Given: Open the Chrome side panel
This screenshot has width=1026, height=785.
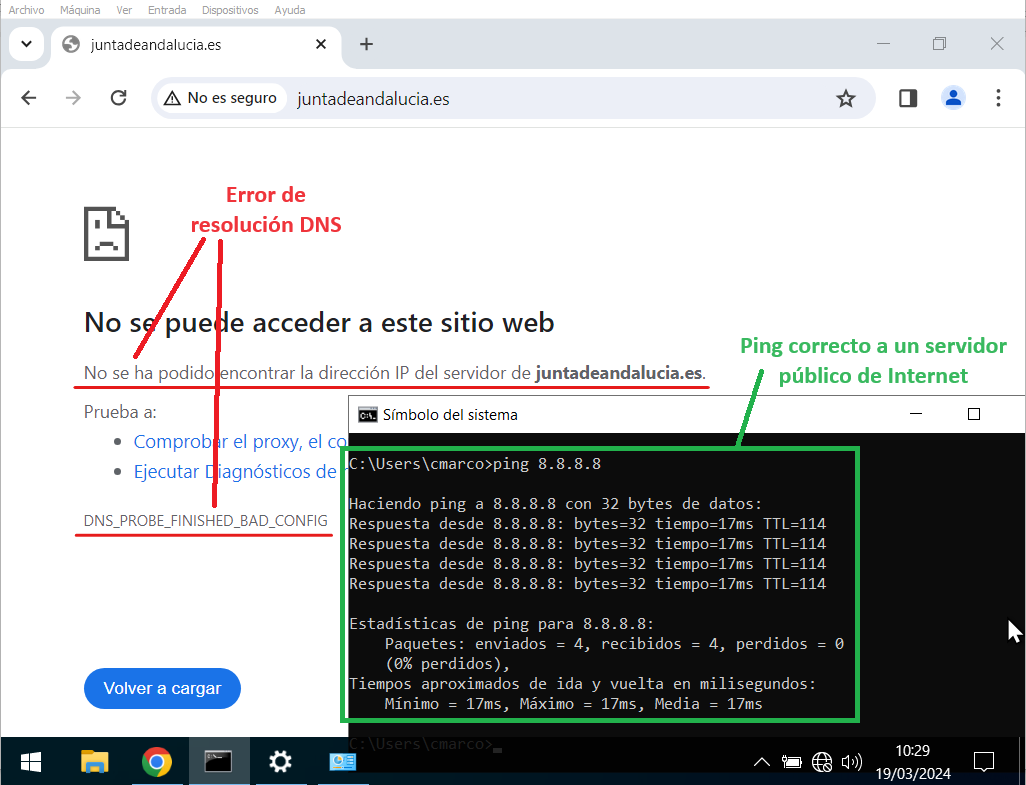Looking at the screenshot, I should click(x=908, y=98).
